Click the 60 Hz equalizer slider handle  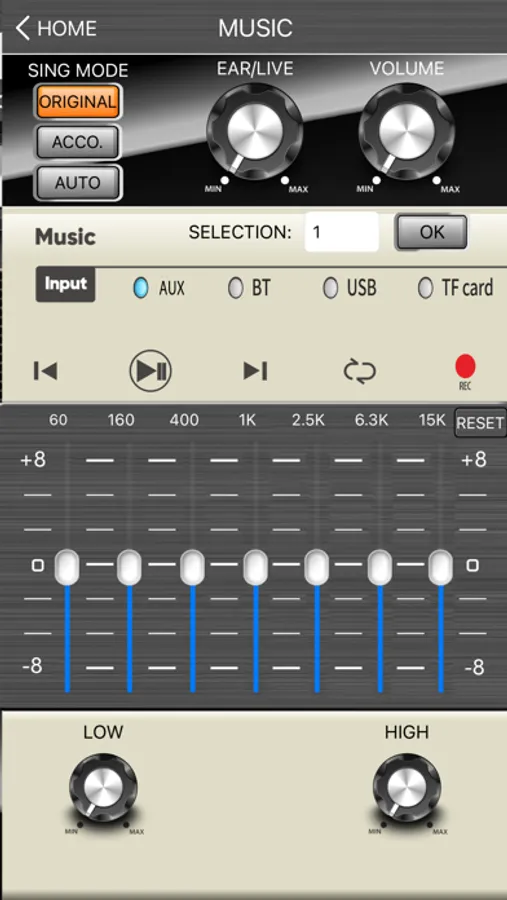point(67,567)
